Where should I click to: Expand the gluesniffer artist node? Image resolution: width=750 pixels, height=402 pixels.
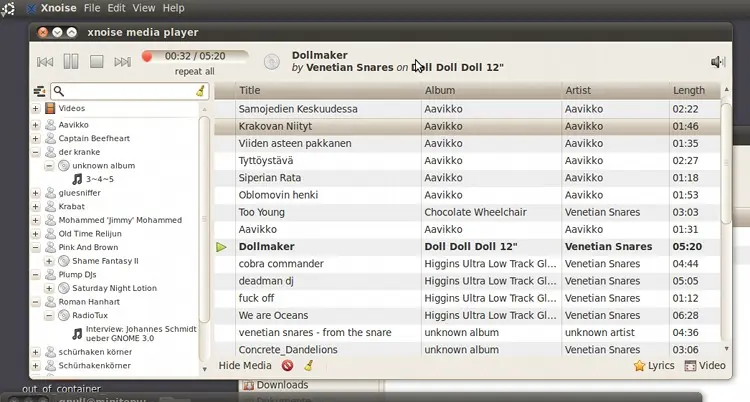pos(35,193)
